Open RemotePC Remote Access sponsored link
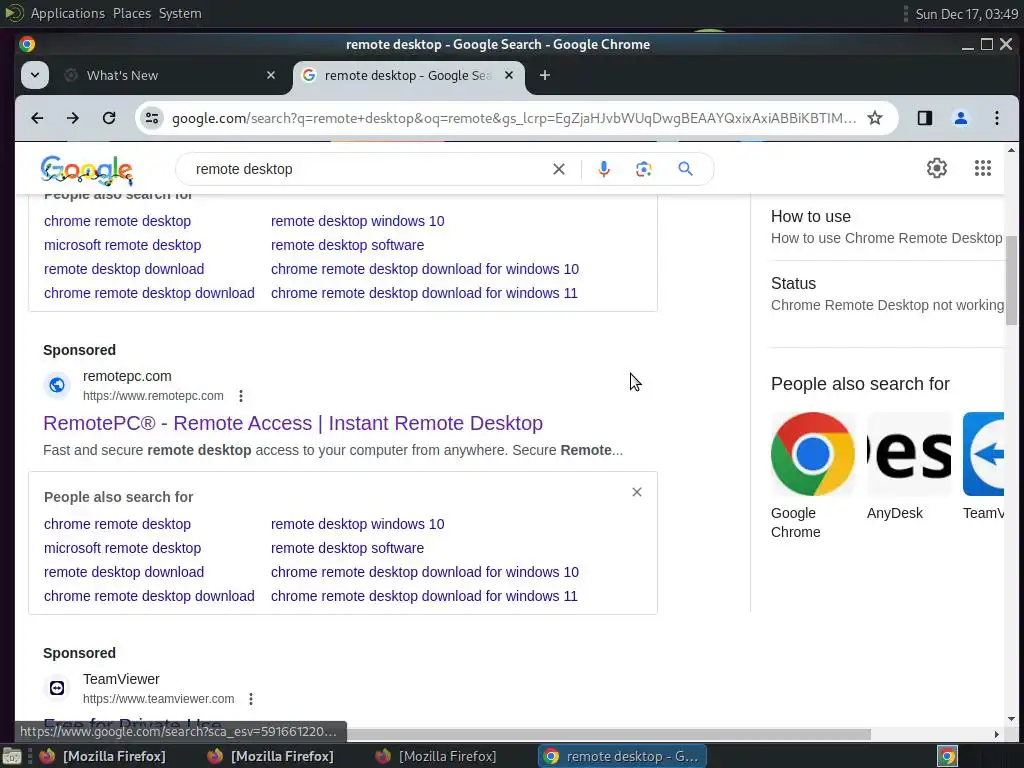The width and height of the screenshot is (1024, 768). 293,423
